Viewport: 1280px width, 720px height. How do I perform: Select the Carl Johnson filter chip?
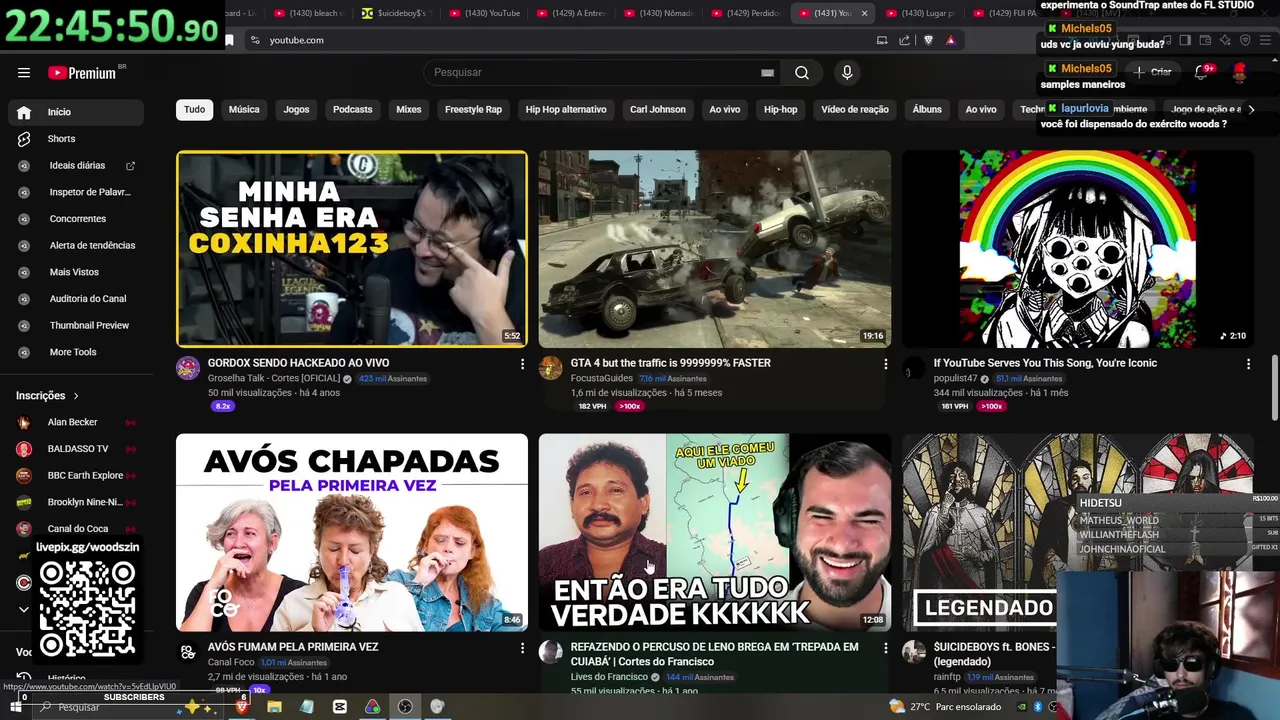pyautogui.click(x=658, y=110)
